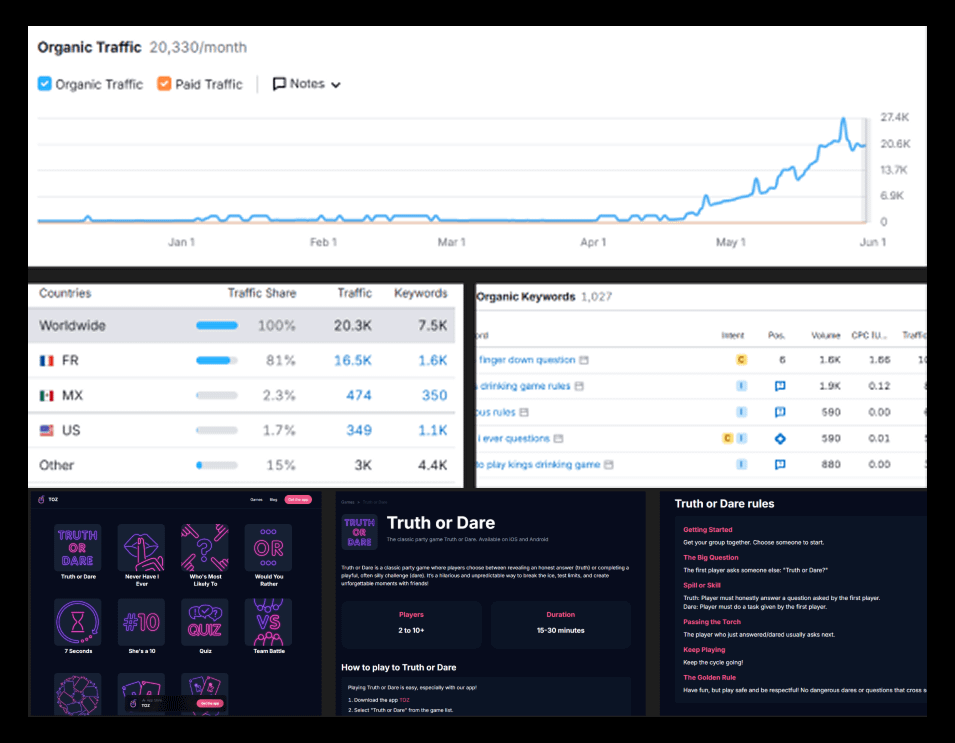Select the Worldwide row in countries table
Screen dimensions: 955x743
click(x=242, y=326)
